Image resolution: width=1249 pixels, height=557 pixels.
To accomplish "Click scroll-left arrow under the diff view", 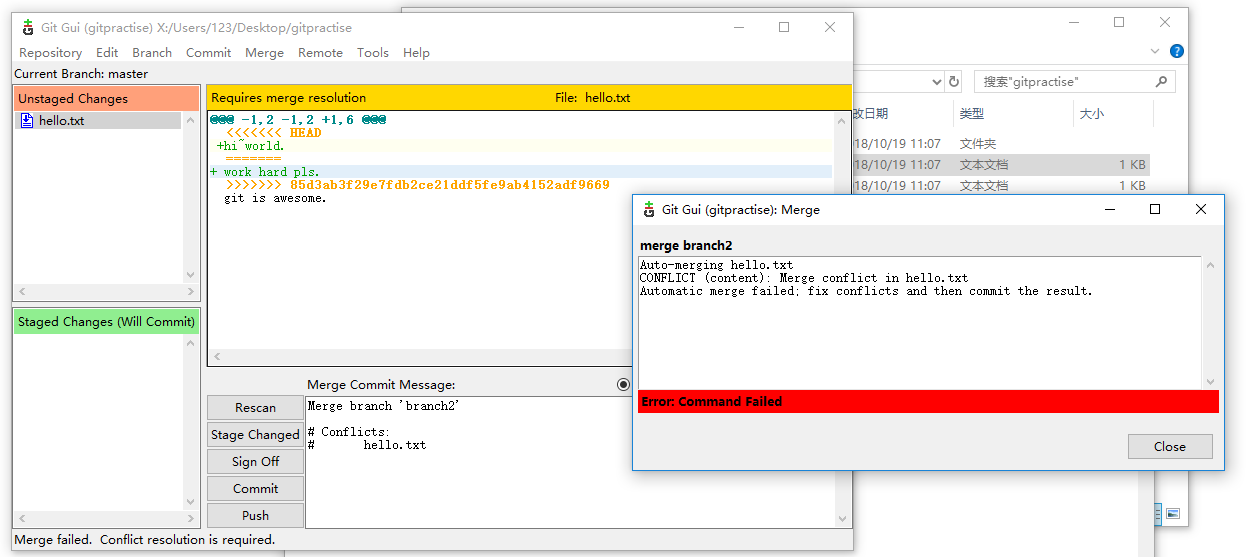I will pos(217,356).
